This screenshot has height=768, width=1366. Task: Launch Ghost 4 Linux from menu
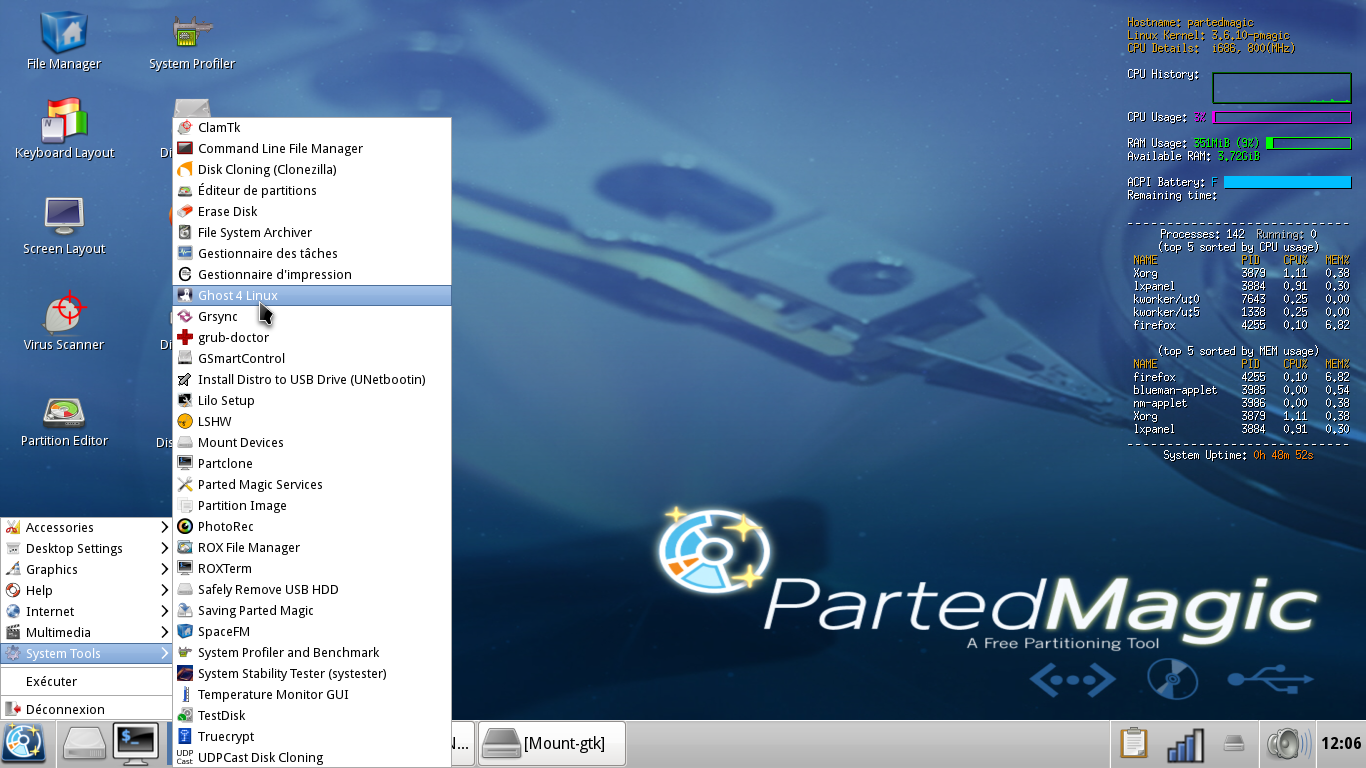(x=312, y=295)
